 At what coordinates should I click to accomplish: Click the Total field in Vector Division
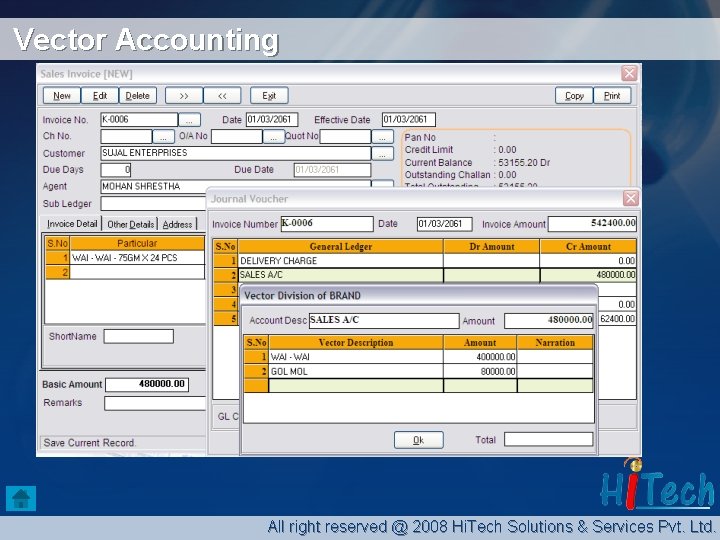548,439
